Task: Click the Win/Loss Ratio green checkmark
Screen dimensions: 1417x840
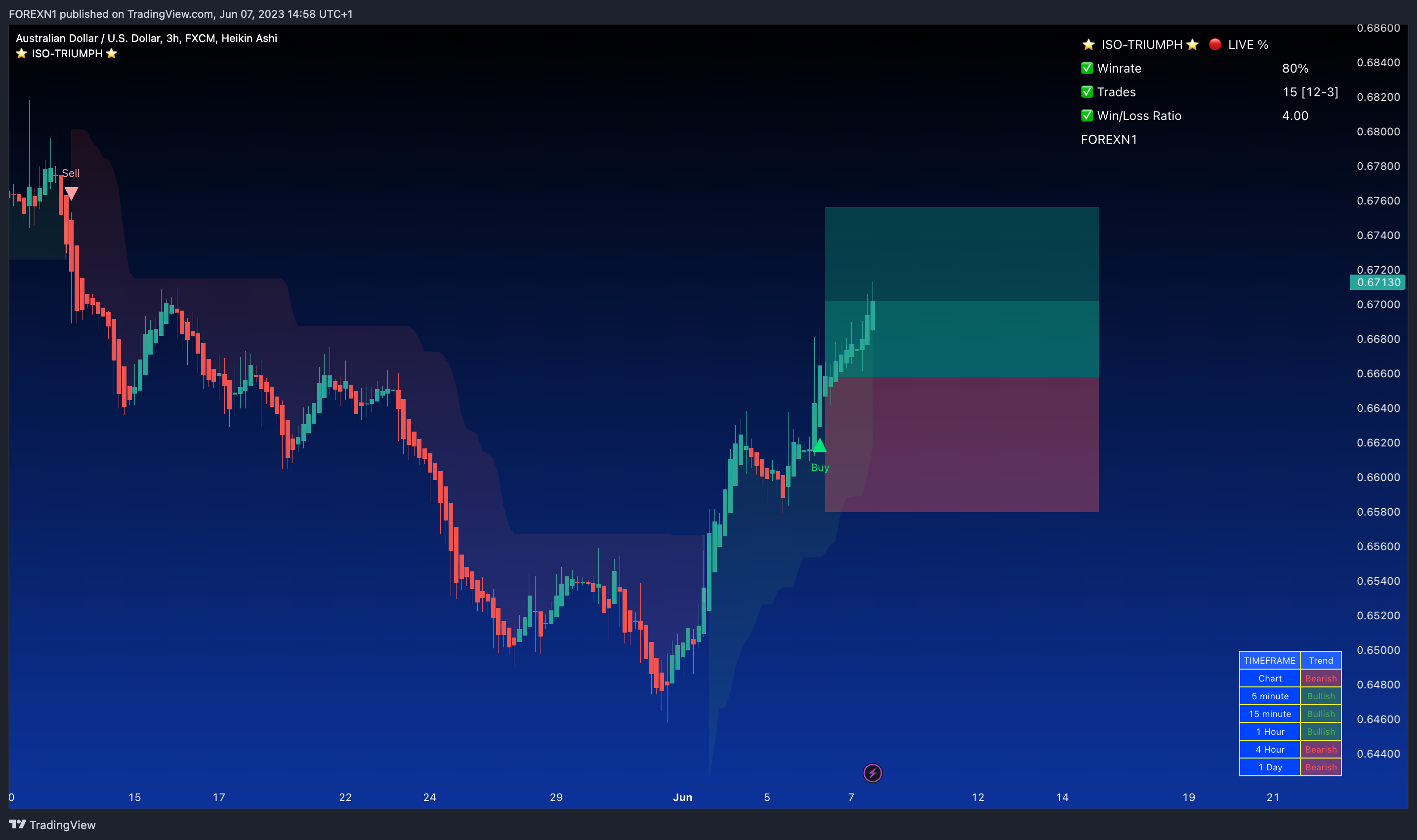Action: 1087,116
